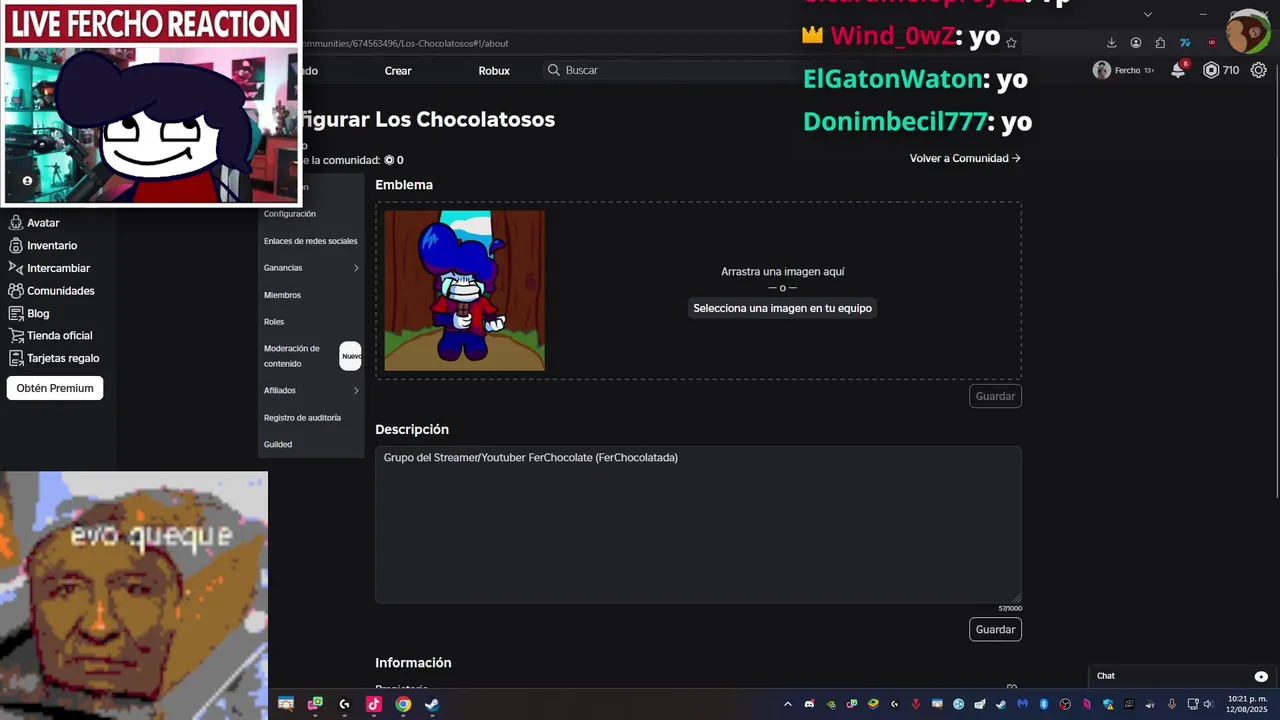
Task: Click the 7TV extension icon
Action: (x=1185, y=42)
